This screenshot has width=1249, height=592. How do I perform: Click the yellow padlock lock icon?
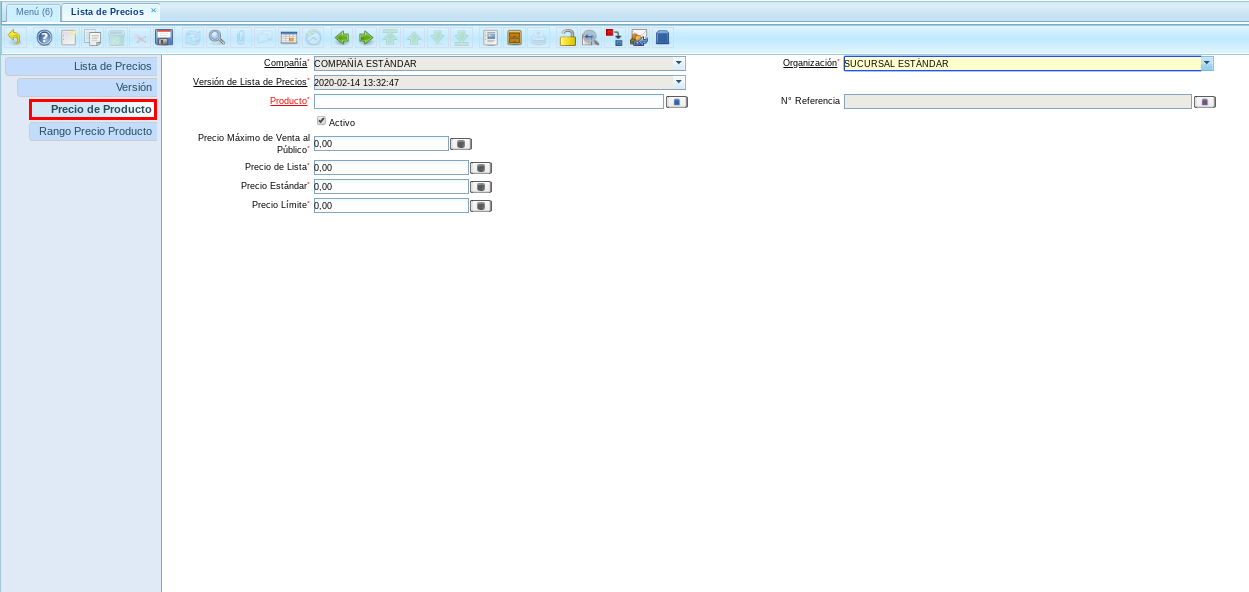[567, 38]
